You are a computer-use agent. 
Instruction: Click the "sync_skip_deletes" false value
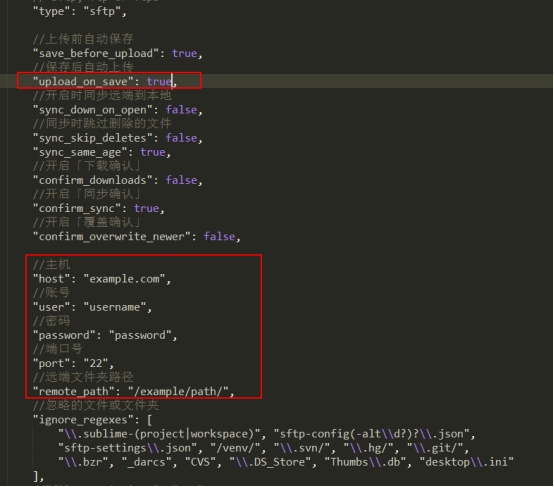181,138
